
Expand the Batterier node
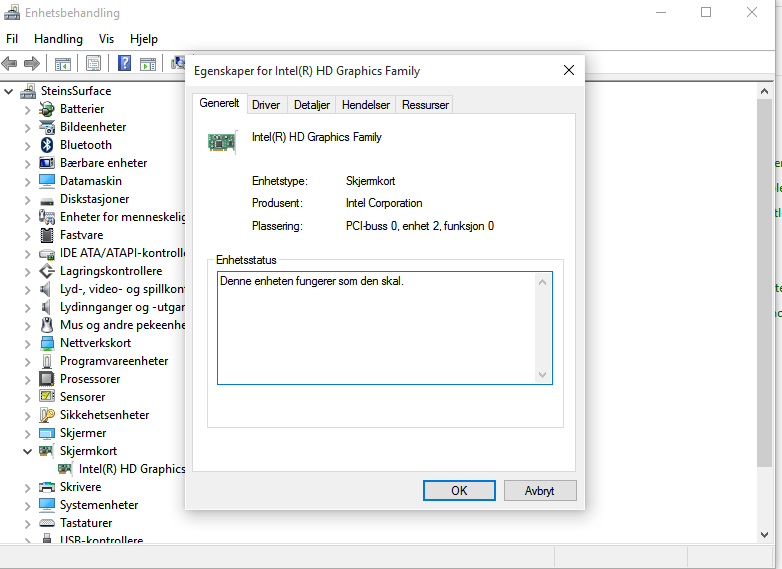tap(27, 110)
